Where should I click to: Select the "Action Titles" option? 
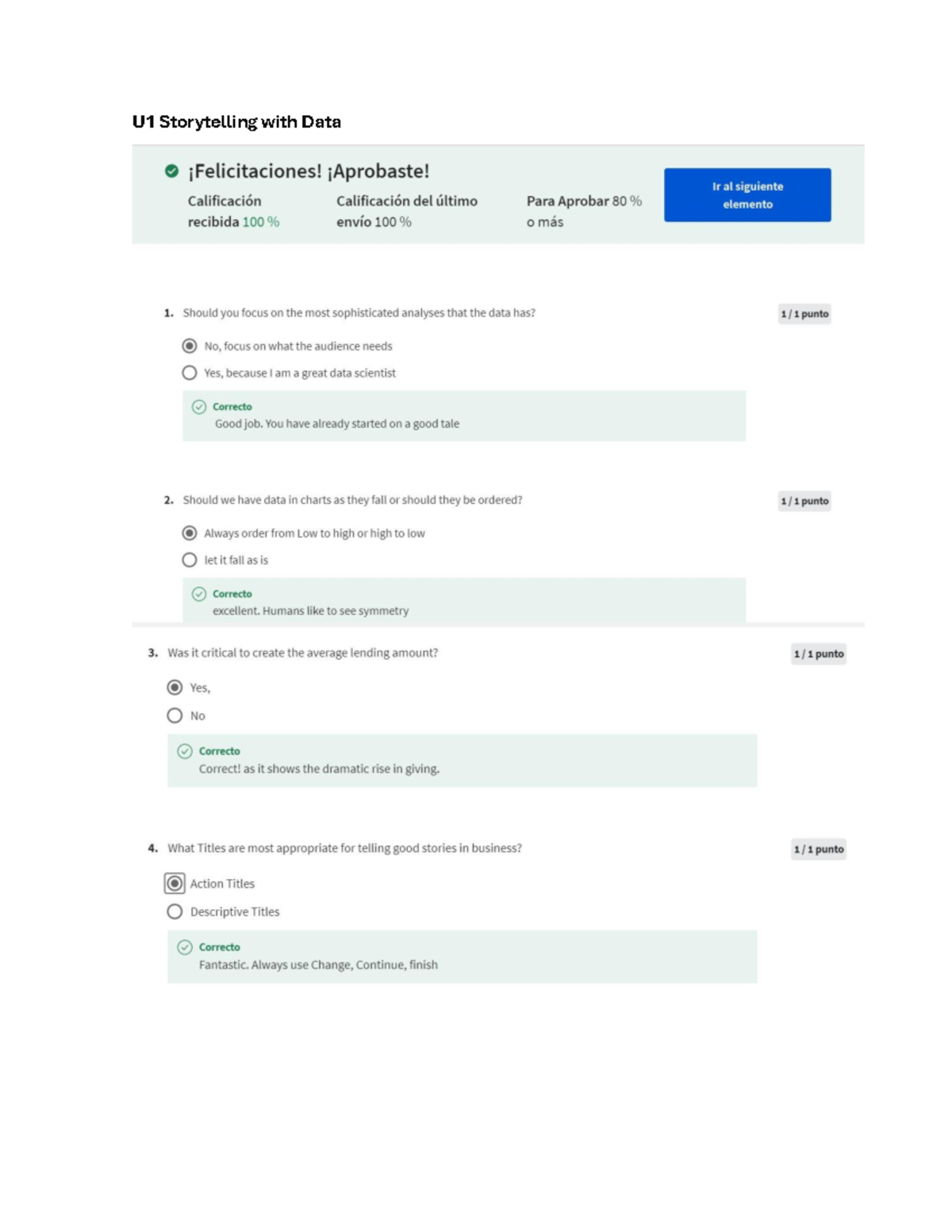(x=175, y=883)
